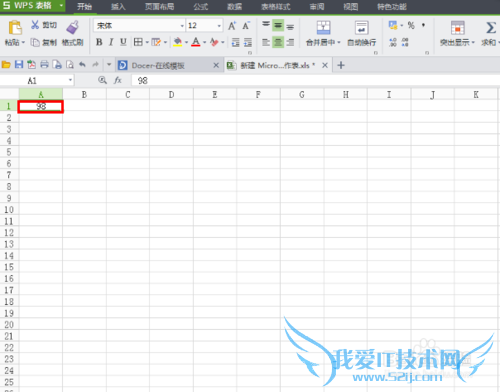The image size is (500, 392).
Task: Open the 开始 Home ribbon tab
Action: (84, 7)
